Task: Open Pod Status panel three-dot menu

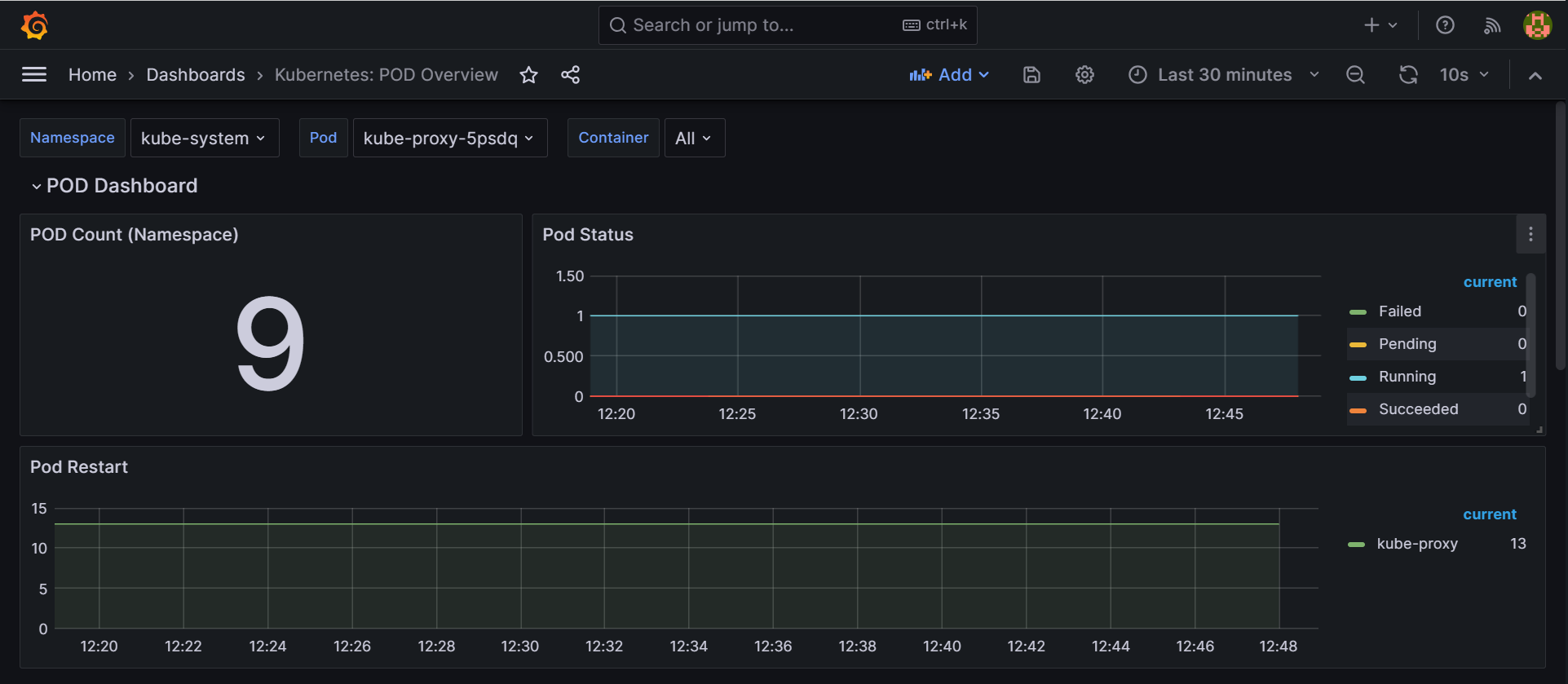Action: (1530, 235)
